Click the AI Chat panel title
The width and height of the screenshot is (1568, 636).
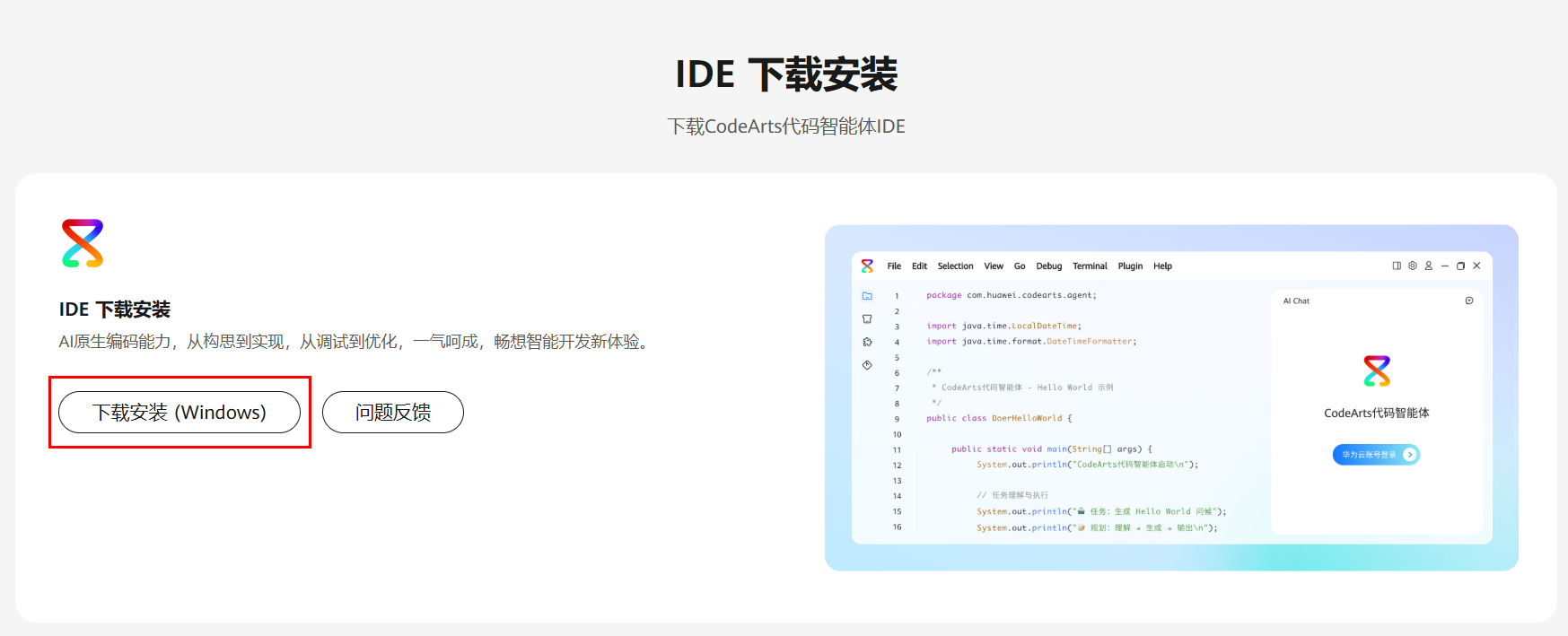pyautogui.click(x=1296, y=301)
